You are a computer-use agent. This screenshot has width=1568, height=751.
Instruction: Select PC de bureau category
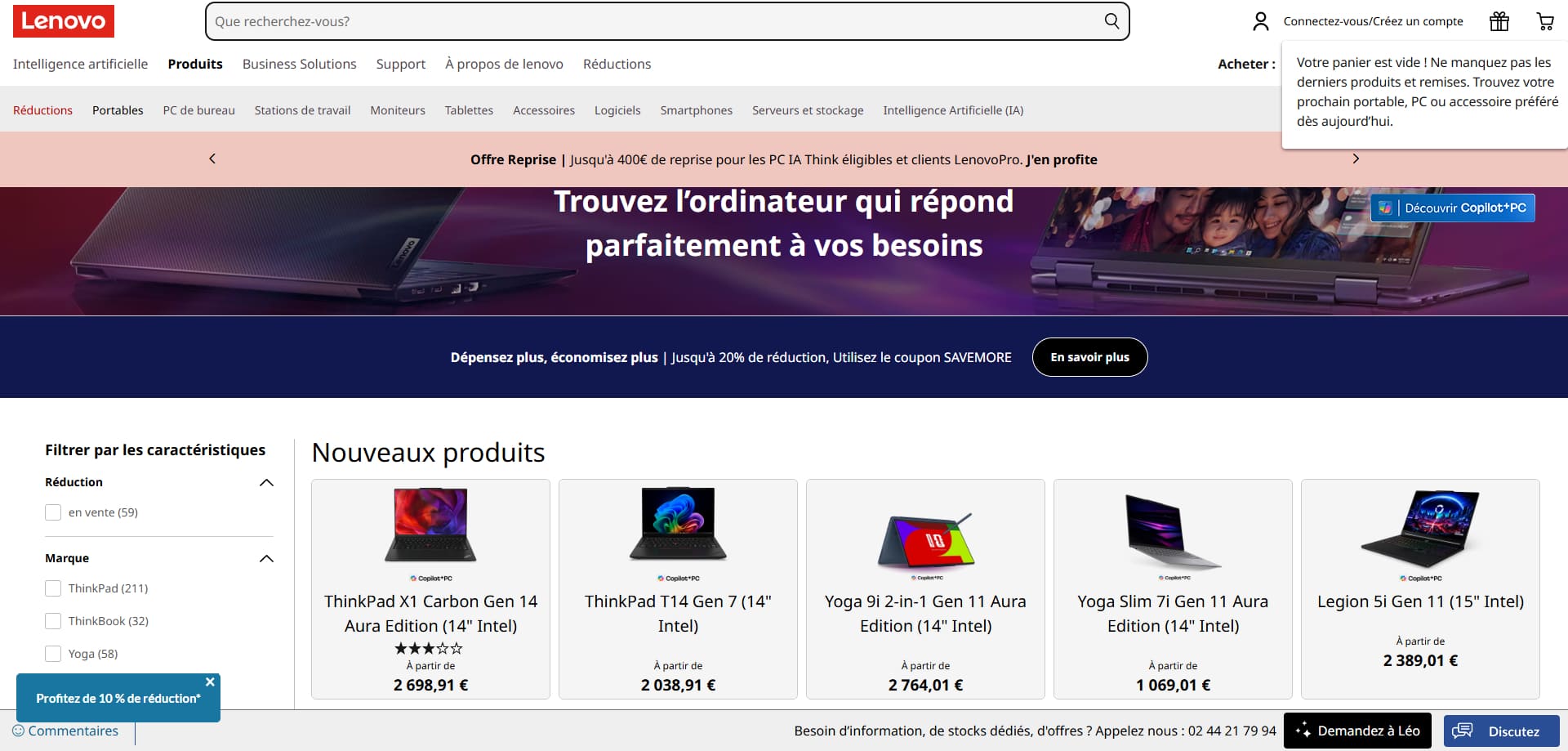point(199,110)
